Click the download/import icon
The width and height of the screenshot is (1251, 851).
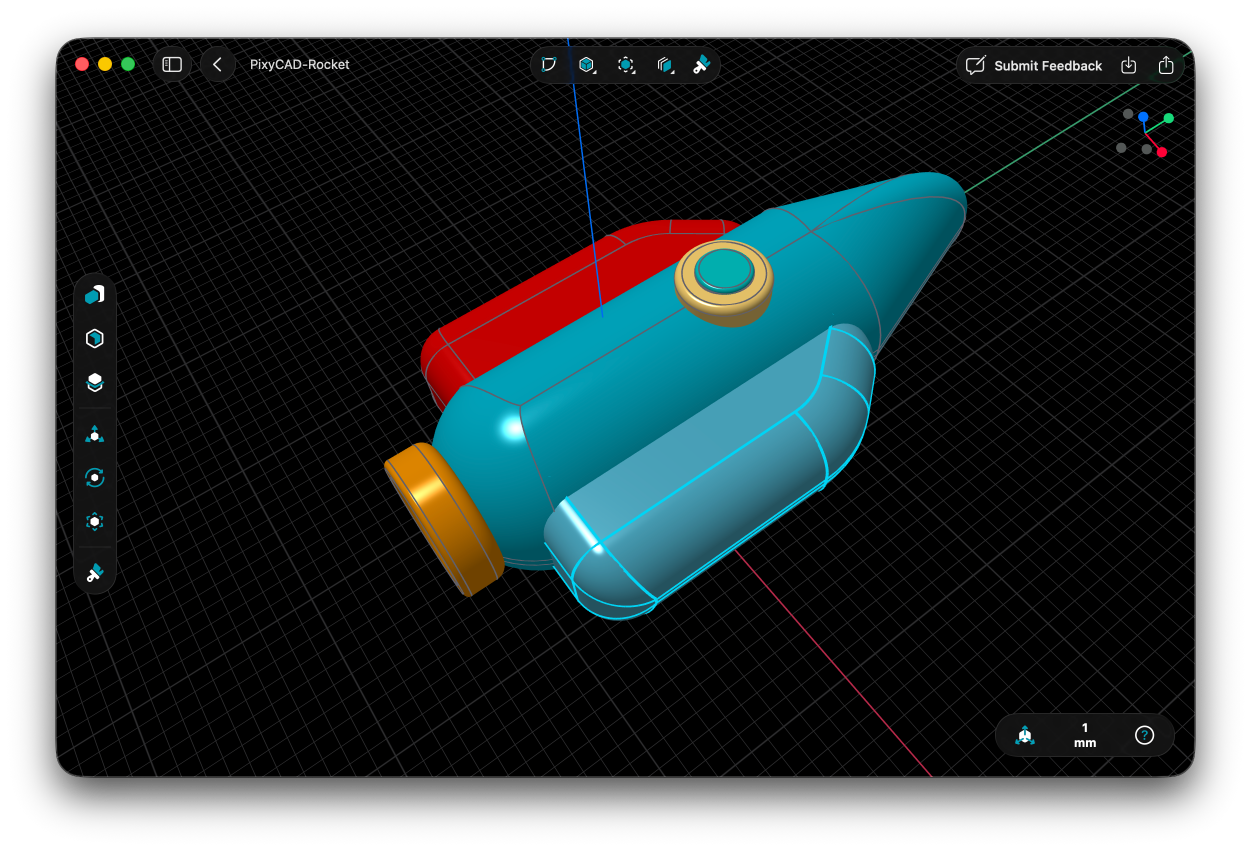1128,65
